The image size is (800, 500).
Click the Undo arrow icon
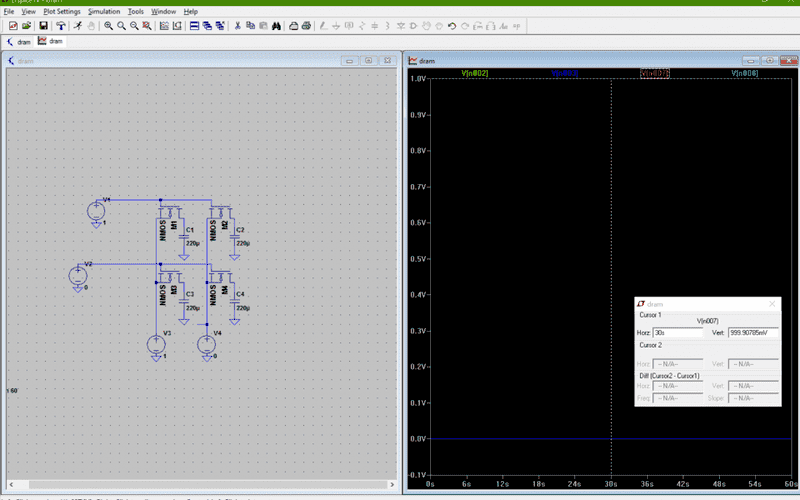(x=452, y=26)
